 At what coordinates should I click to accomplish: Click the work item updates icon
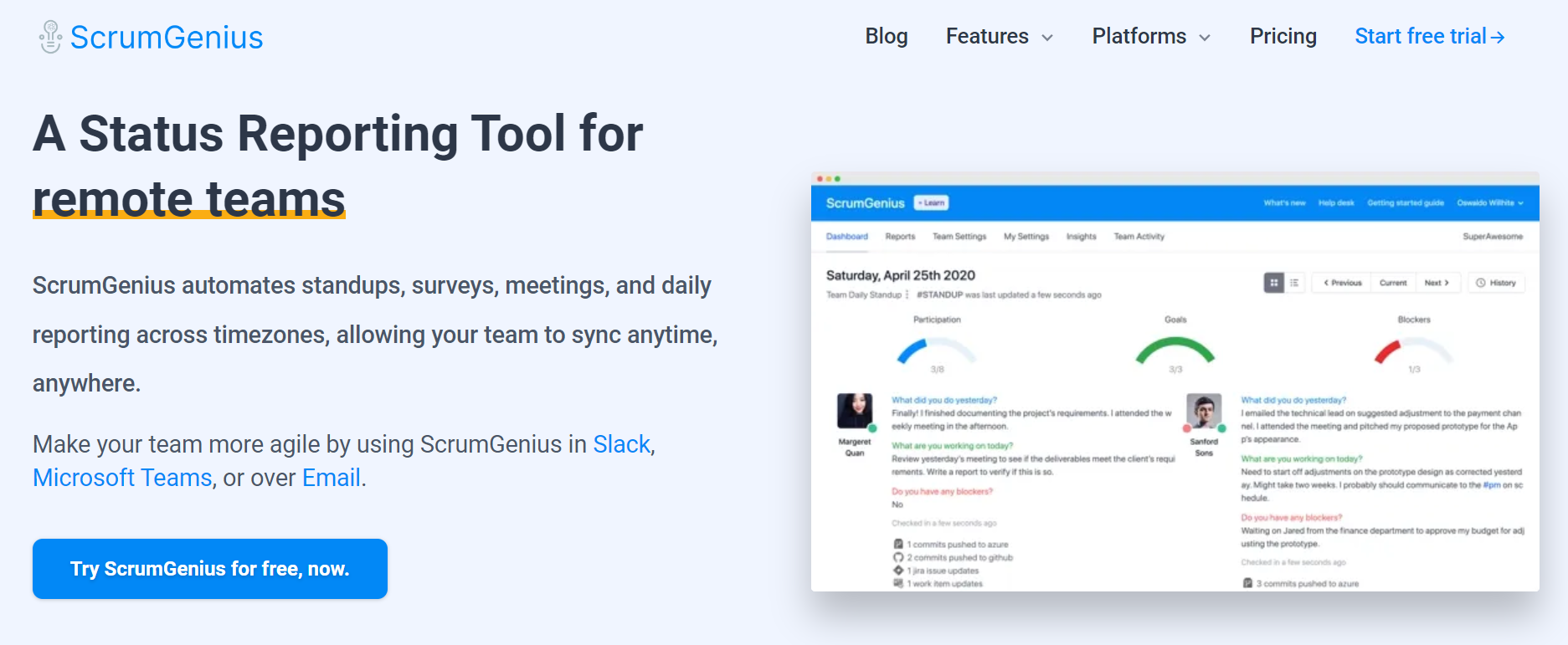click(898, 583)
